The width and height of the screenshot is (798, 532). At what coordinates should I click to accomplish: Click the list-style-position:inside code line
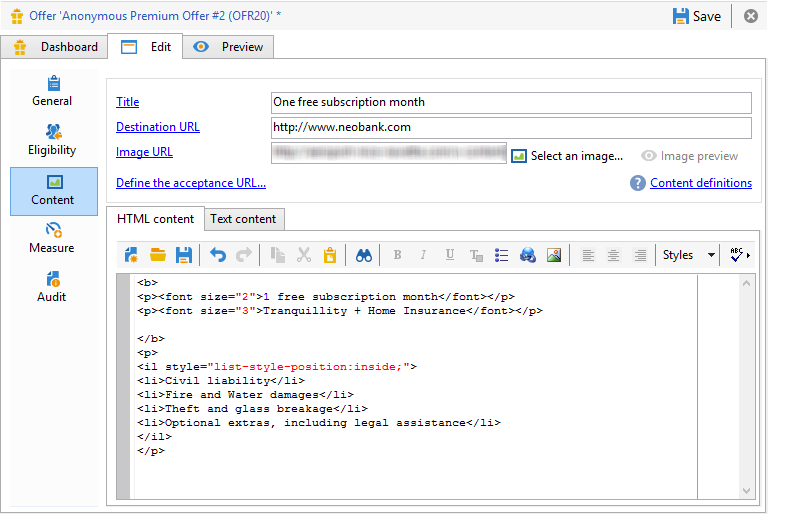pos(277,367)
